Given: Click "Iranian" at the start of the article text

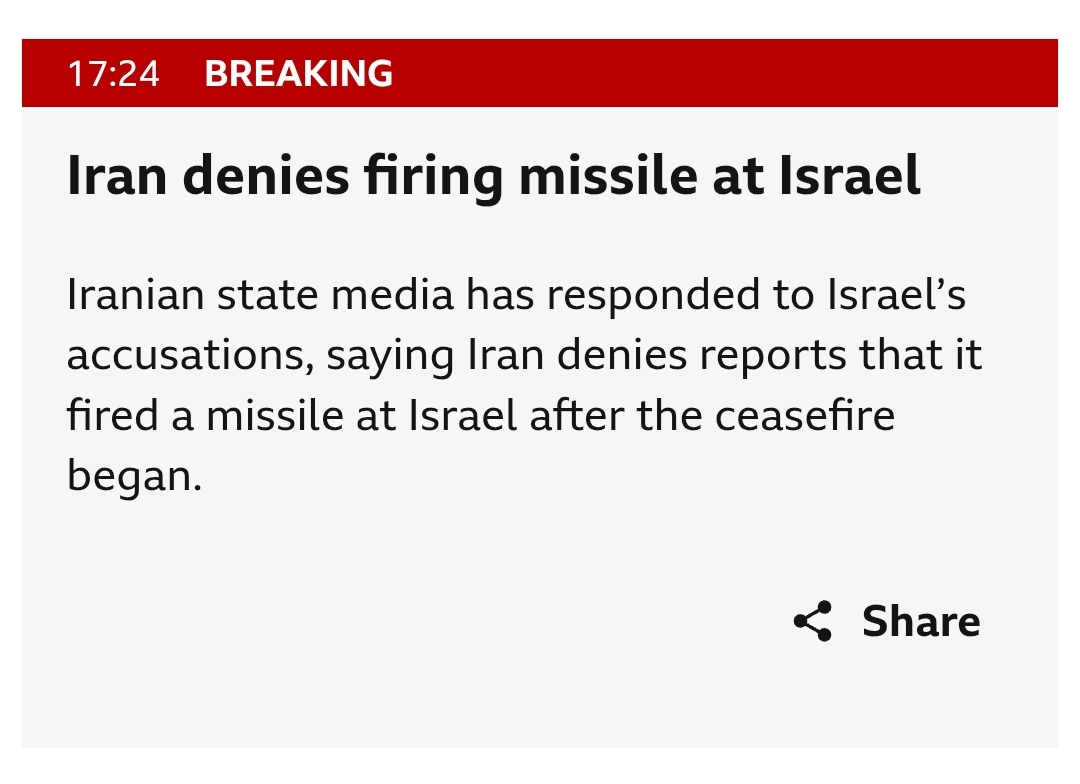Looking at the screenshot, I should [x=135, y=295].
